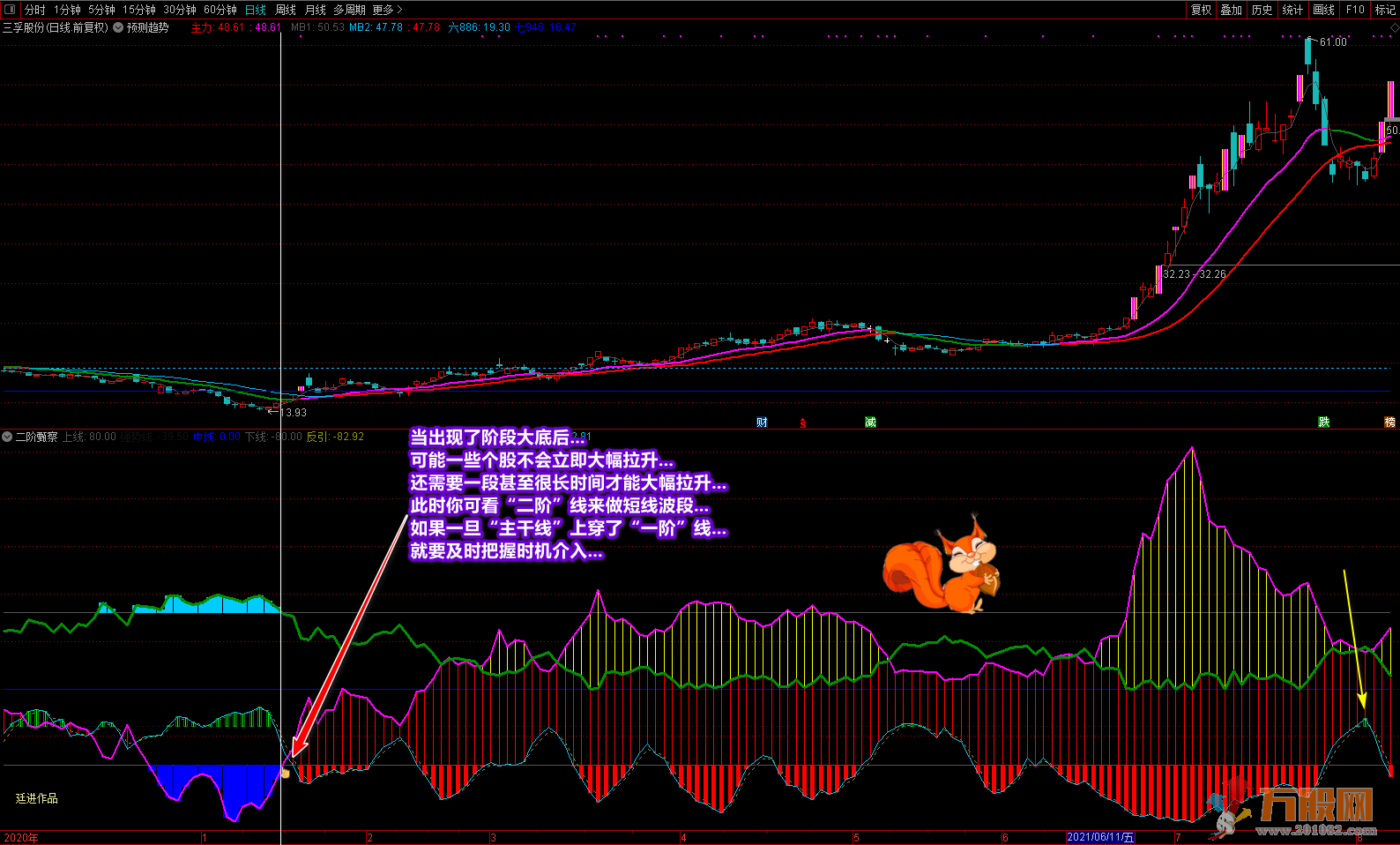The height and width of the screenshot is (845, 1400).
Task: Click the red $ marker icon
Action: (x=802, y=423)
